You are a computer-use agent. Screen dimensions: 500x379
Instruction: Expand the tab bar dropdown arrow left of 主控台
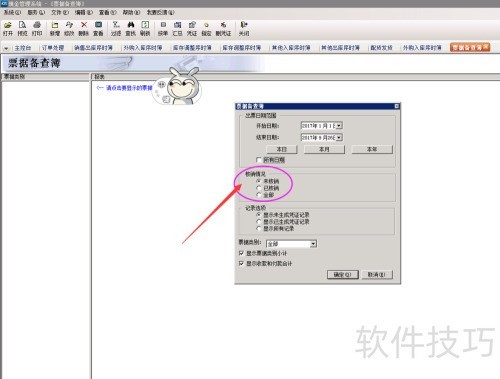(x=6, y=48)
